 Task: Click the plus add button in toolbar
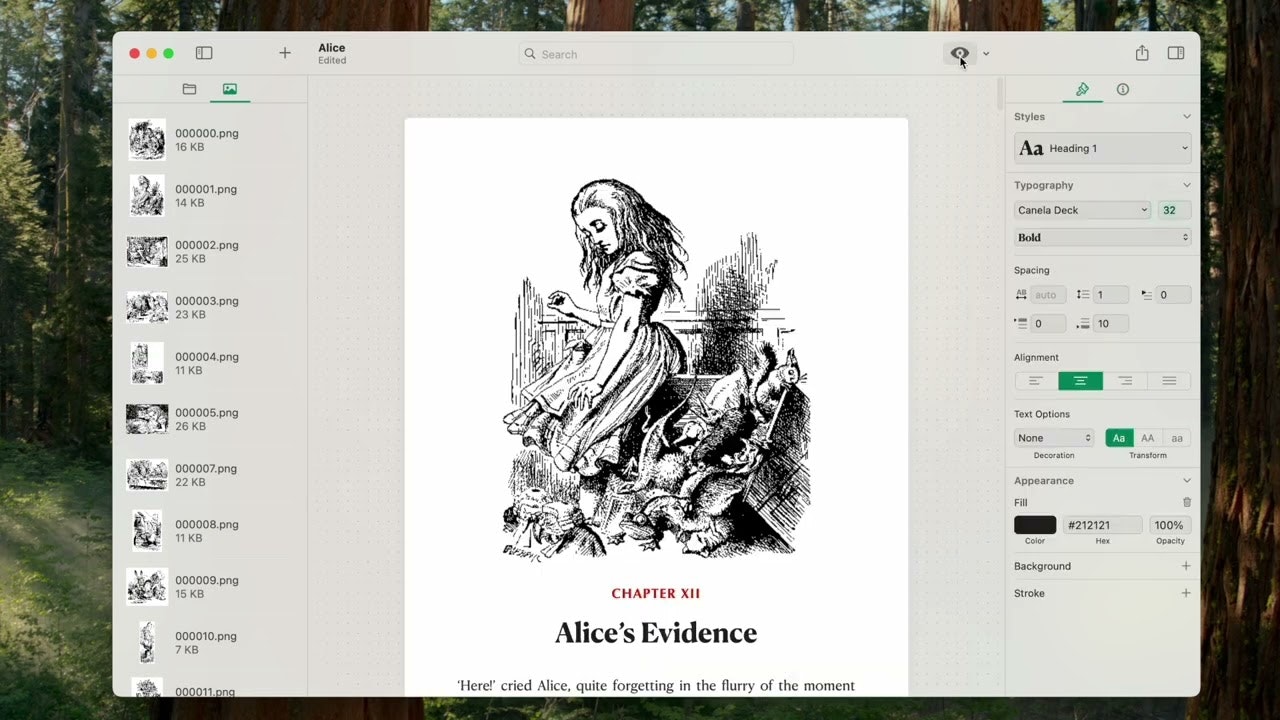click(x=285, y=53)
